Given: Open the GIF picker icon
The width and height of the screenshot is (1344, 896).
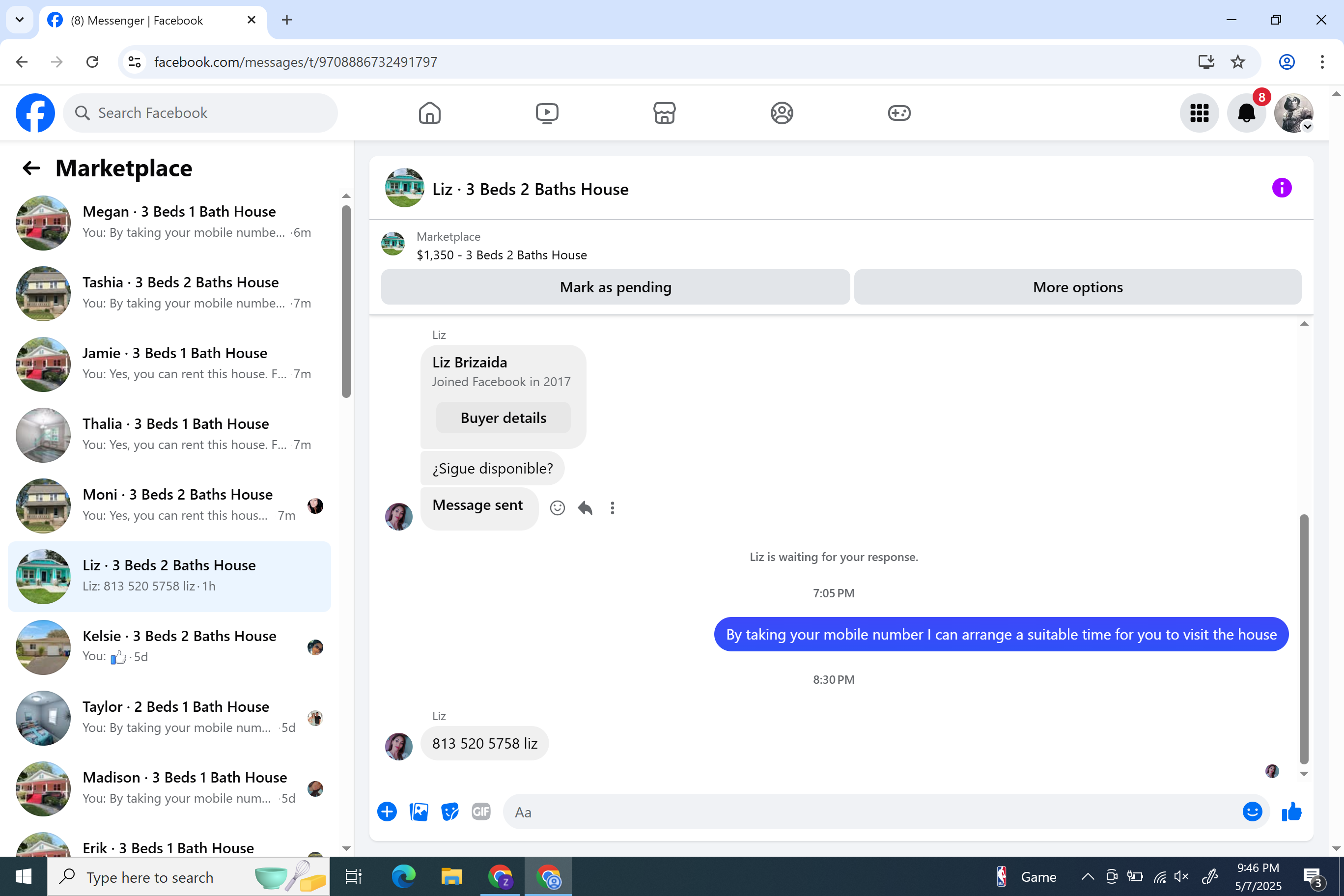Looking at the screenshot, I should tap(480, 812).
